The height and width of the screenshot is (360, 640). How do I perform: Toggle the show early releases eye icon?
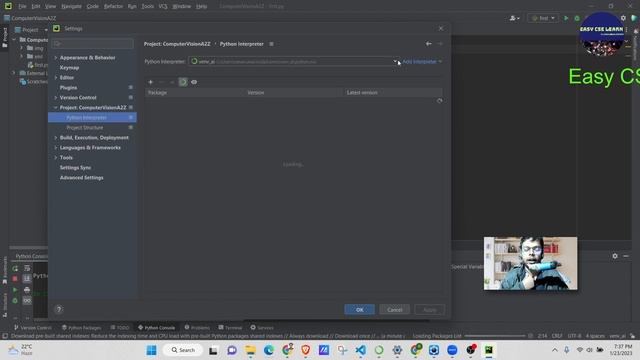click(x=194, y=82)
